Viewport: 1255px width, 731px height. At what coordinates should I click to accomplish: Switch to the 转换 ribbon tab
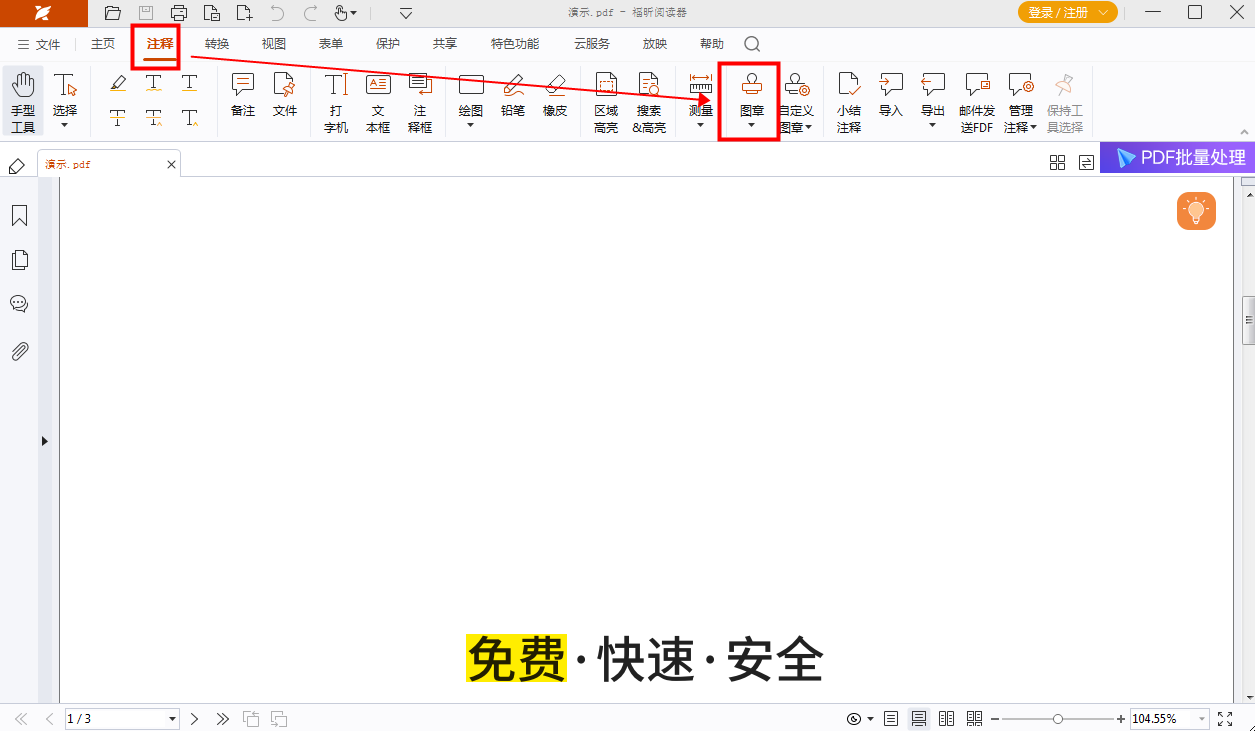217,44
